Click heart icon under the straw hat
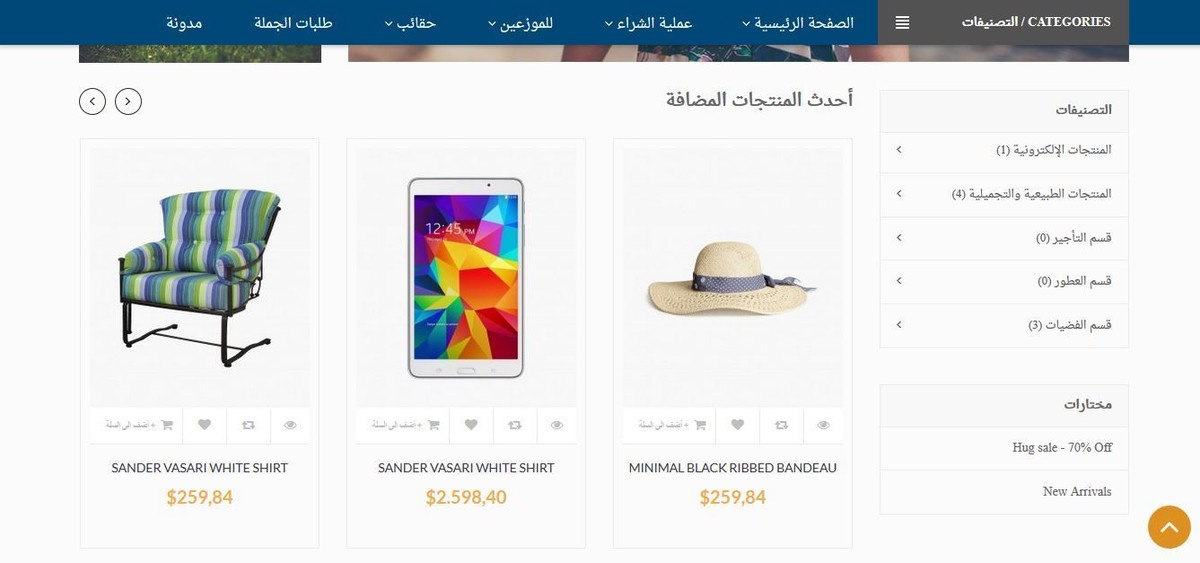 (738, 425)
